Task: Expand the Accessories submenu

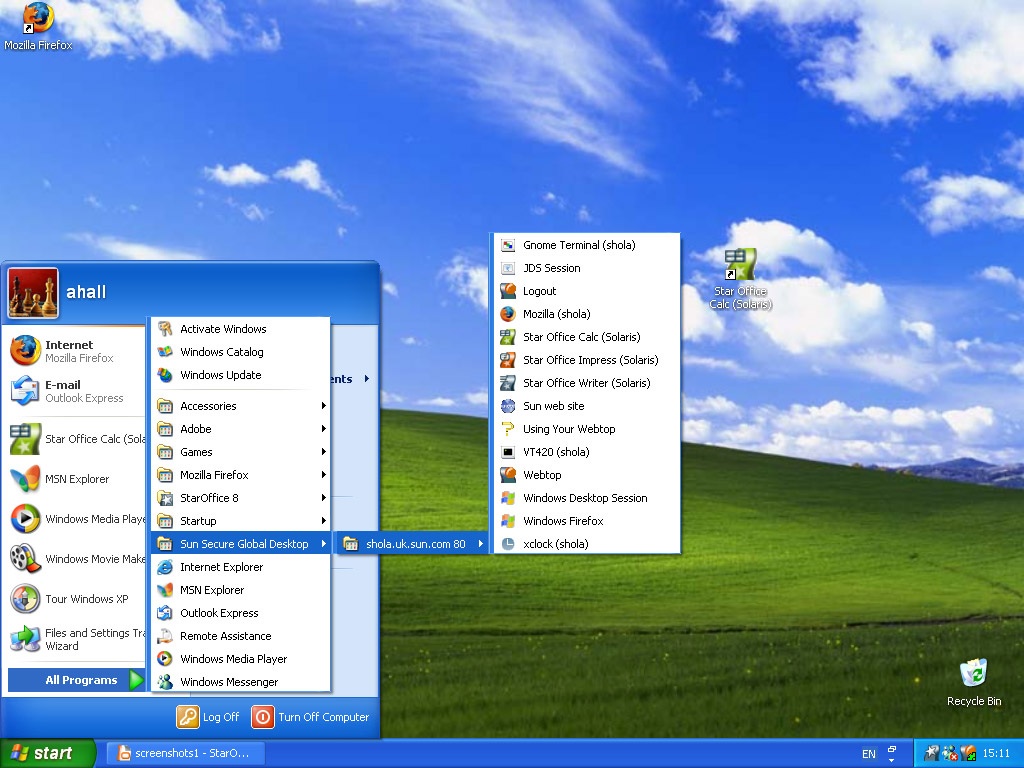Action: 208,406
